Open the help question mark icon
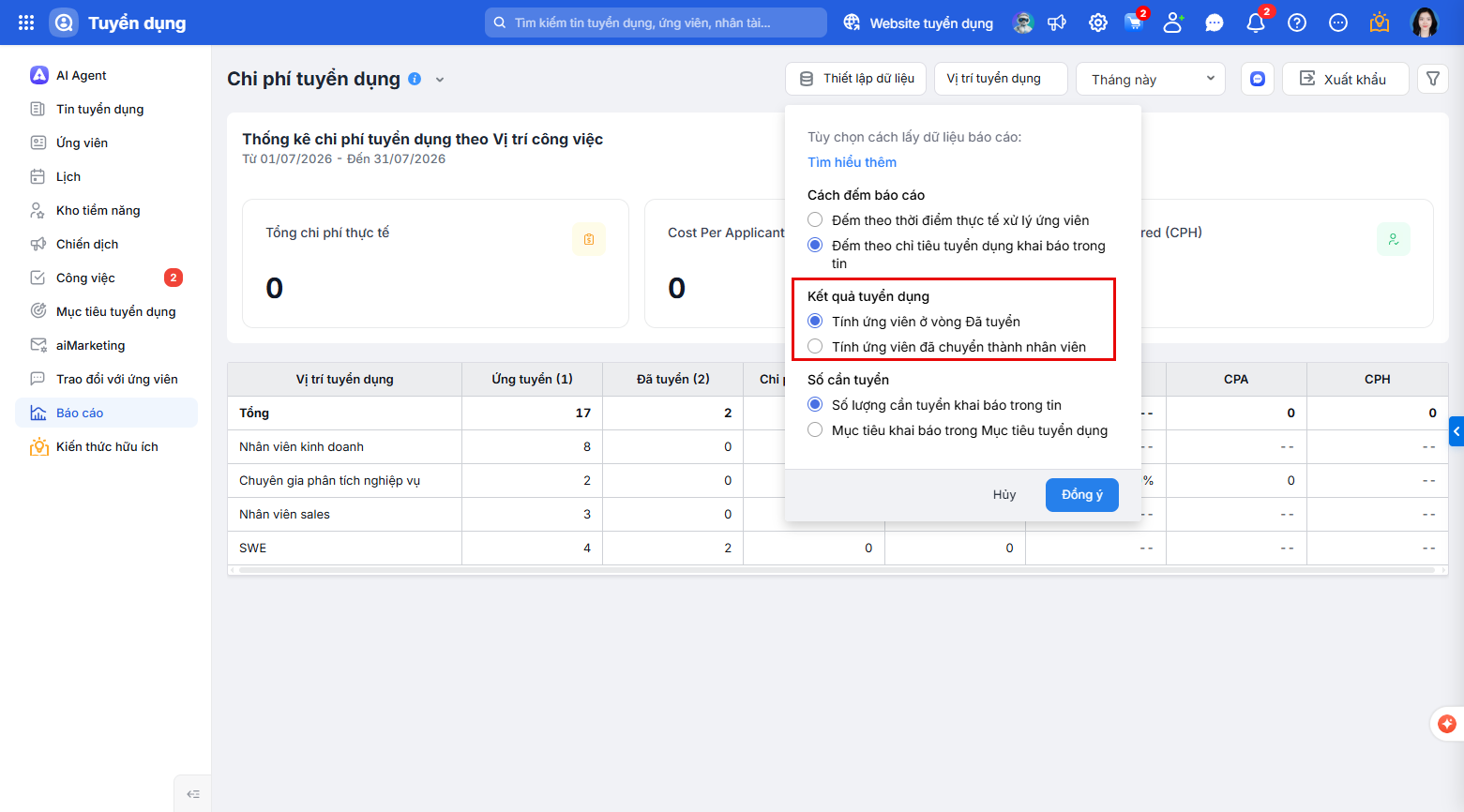This screenshot has width=1464, height=812. tap(1297, 23)
